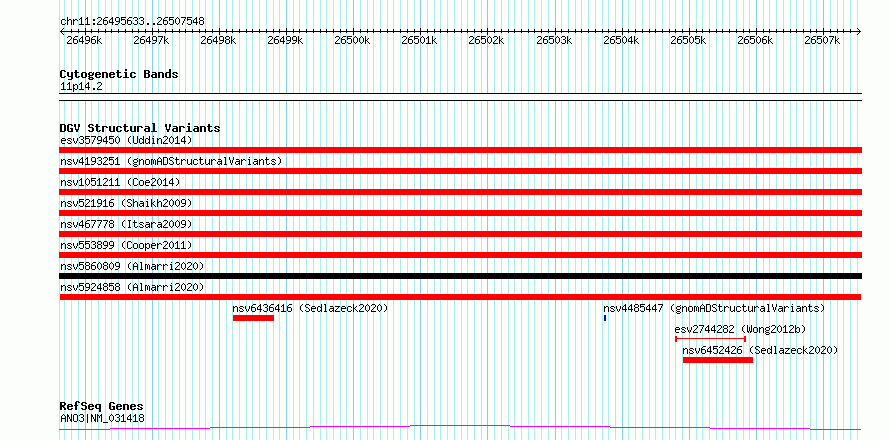Click the 11p14.2 cytogenetic band line
This screenshot has width=890, height=440.
click(460, 97)
